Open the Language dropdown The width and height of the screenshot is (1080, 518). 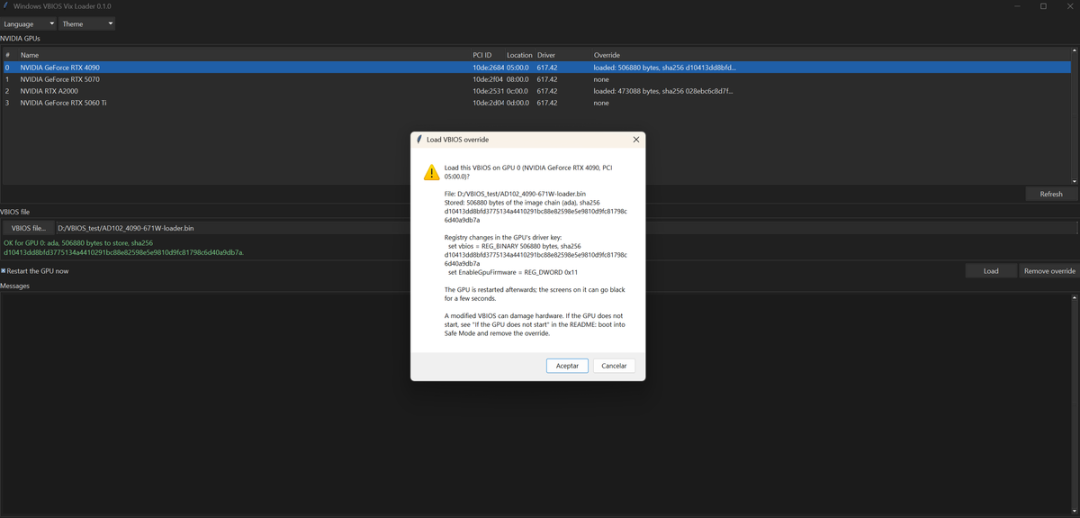coord(28,24)
